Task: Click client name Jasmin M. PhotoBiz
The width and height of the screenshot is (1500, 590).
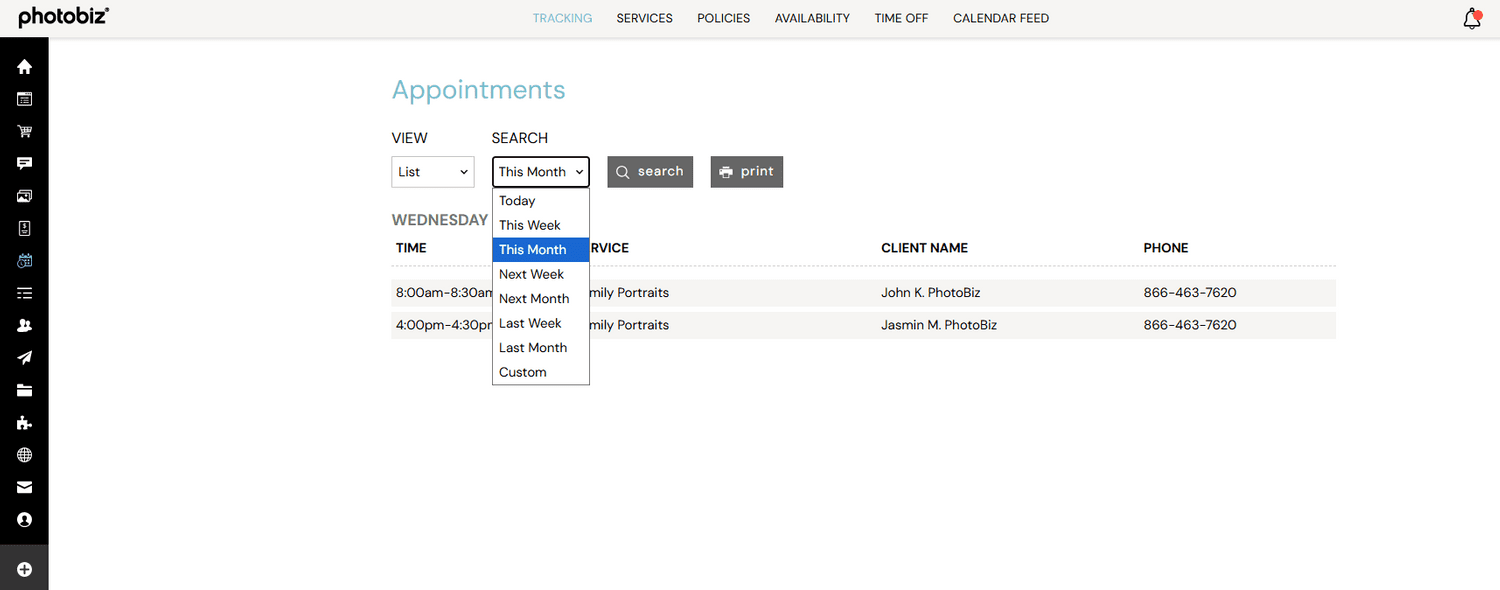Action: (x=939, y=325)
